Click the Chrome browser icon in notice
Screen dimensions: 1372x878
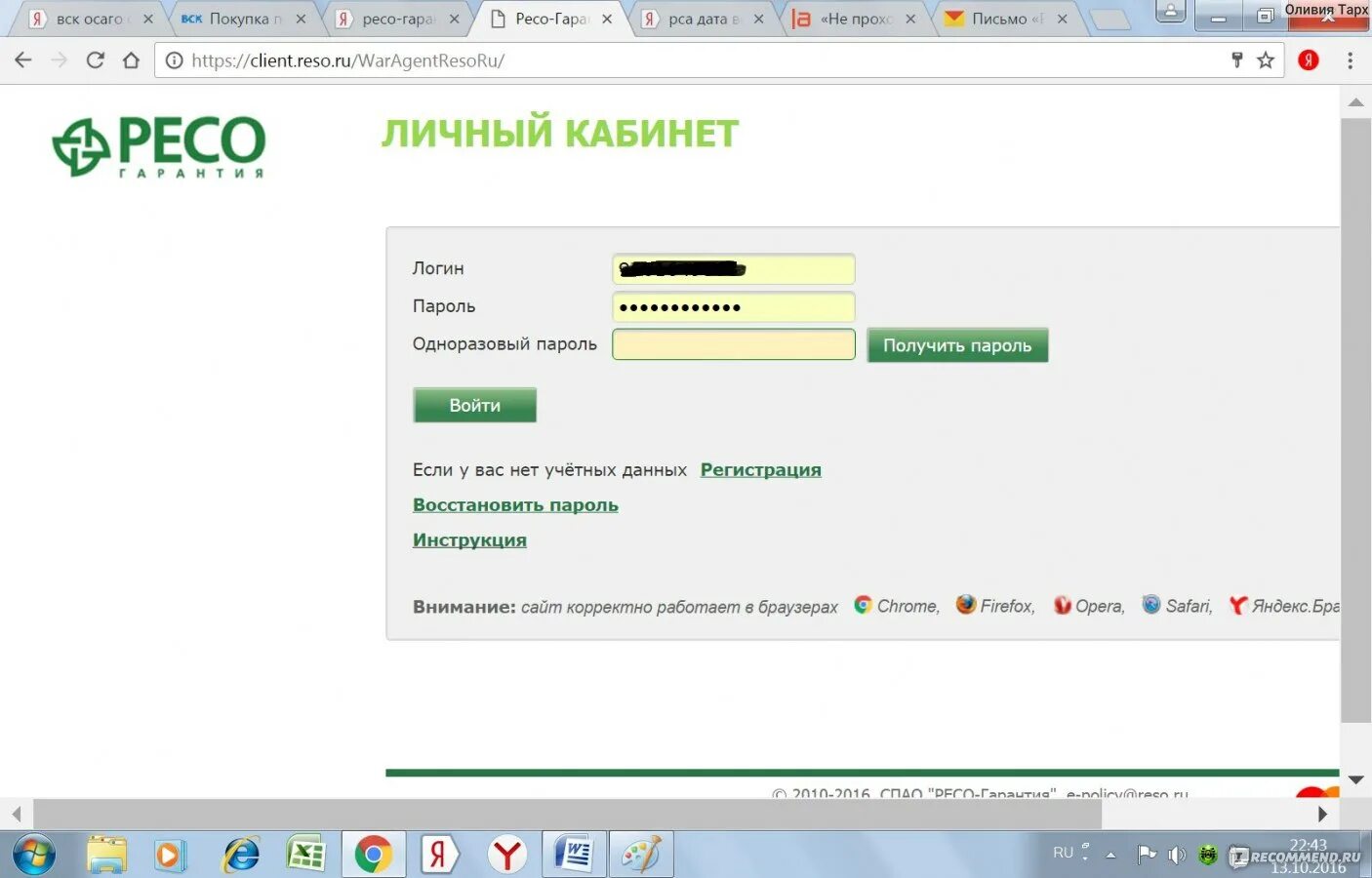coord(863,605)
